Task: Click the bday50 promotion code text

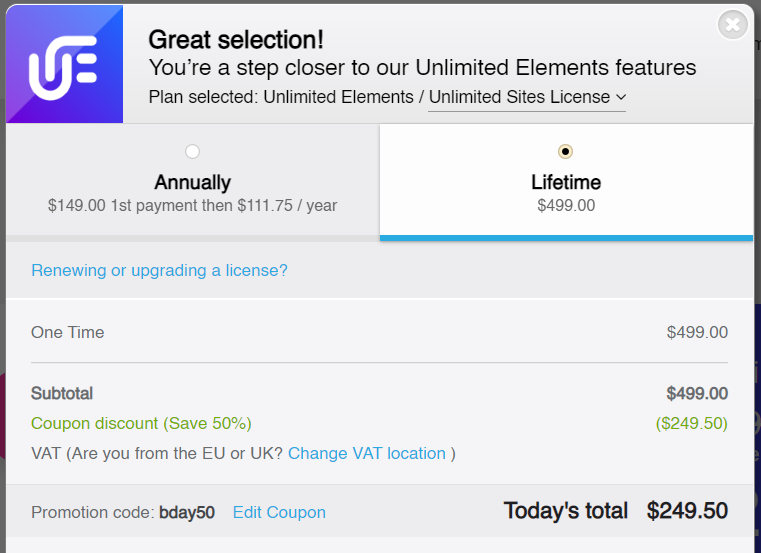Action: click(x=187, y=512)
